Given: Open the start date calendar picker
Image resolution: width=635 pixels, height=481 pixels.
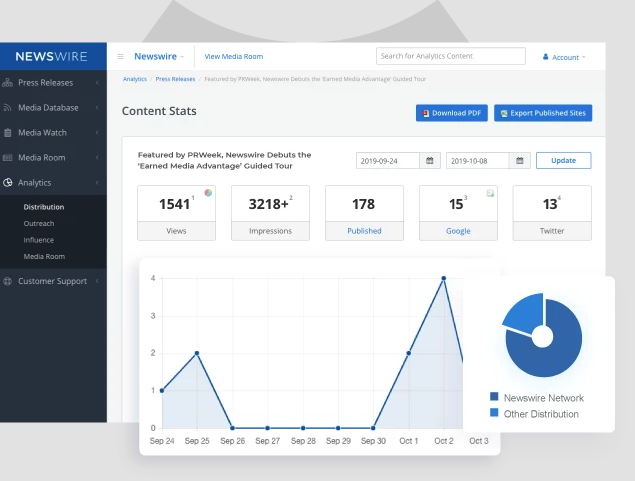Looking at the screenshot, I should pyautogui.click(x=430, y=161).
